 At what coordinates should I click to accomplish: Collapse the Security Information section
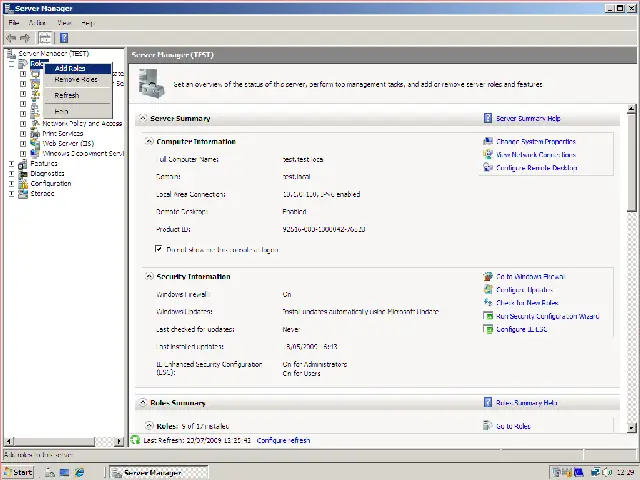(149, 276)
